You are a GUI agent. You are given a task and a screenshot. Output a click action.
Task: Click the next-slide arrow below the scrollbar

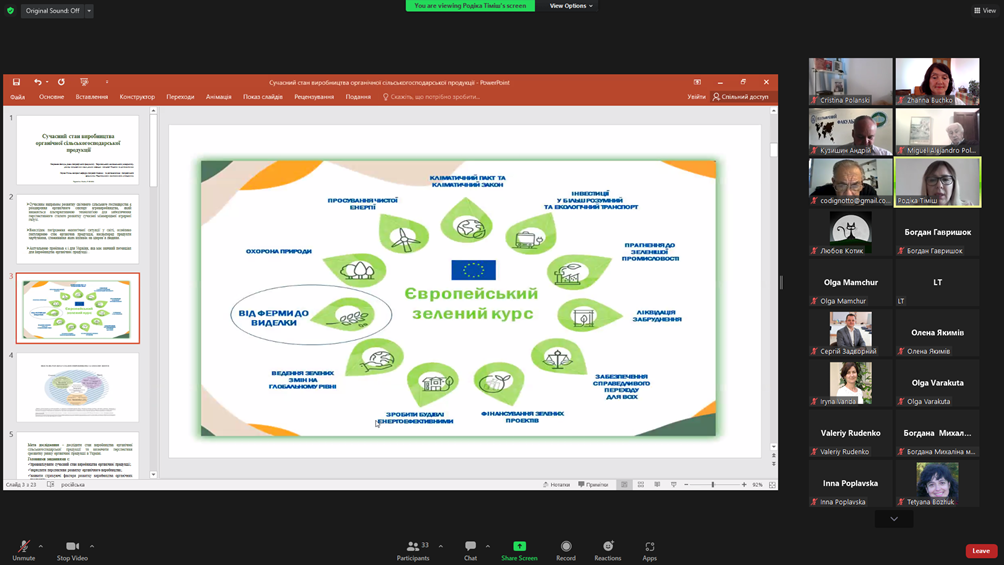[x=773, y=464]
